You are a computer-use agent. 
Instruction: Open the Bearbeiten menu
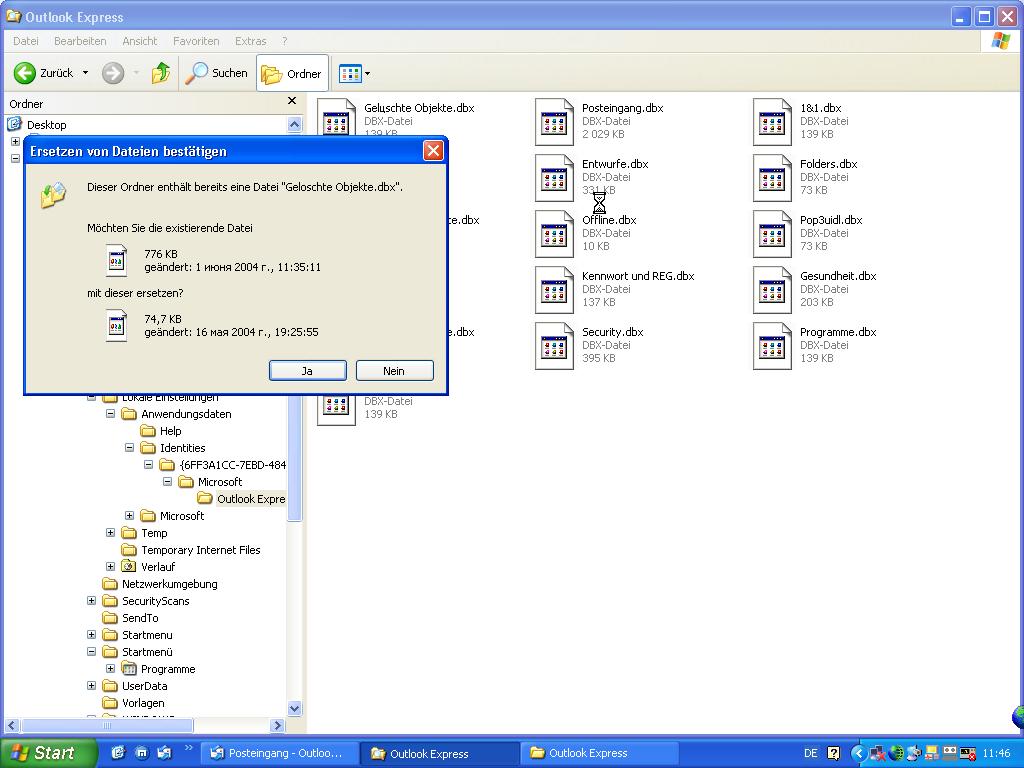[x=80, y=41]
